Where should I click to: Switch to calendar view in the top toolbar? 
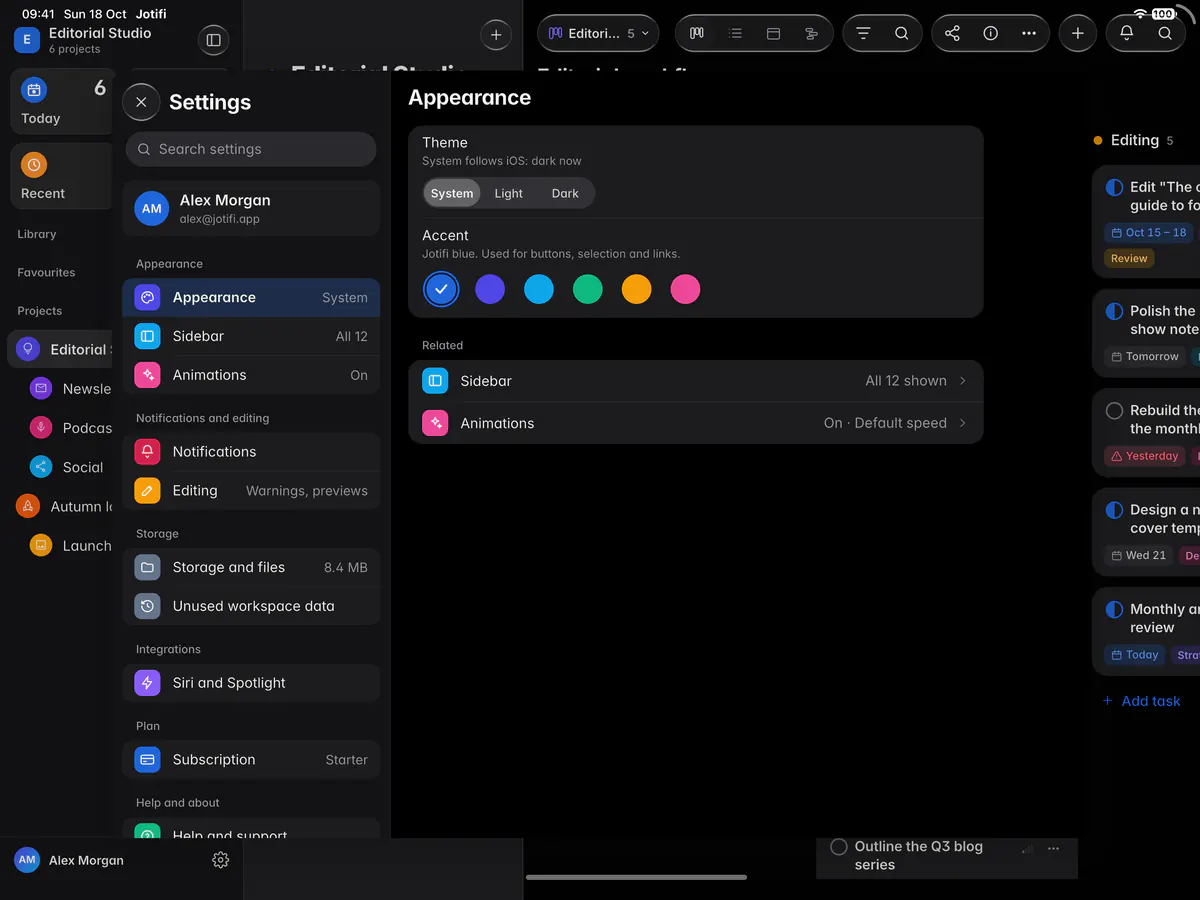[x=773, y=33]
